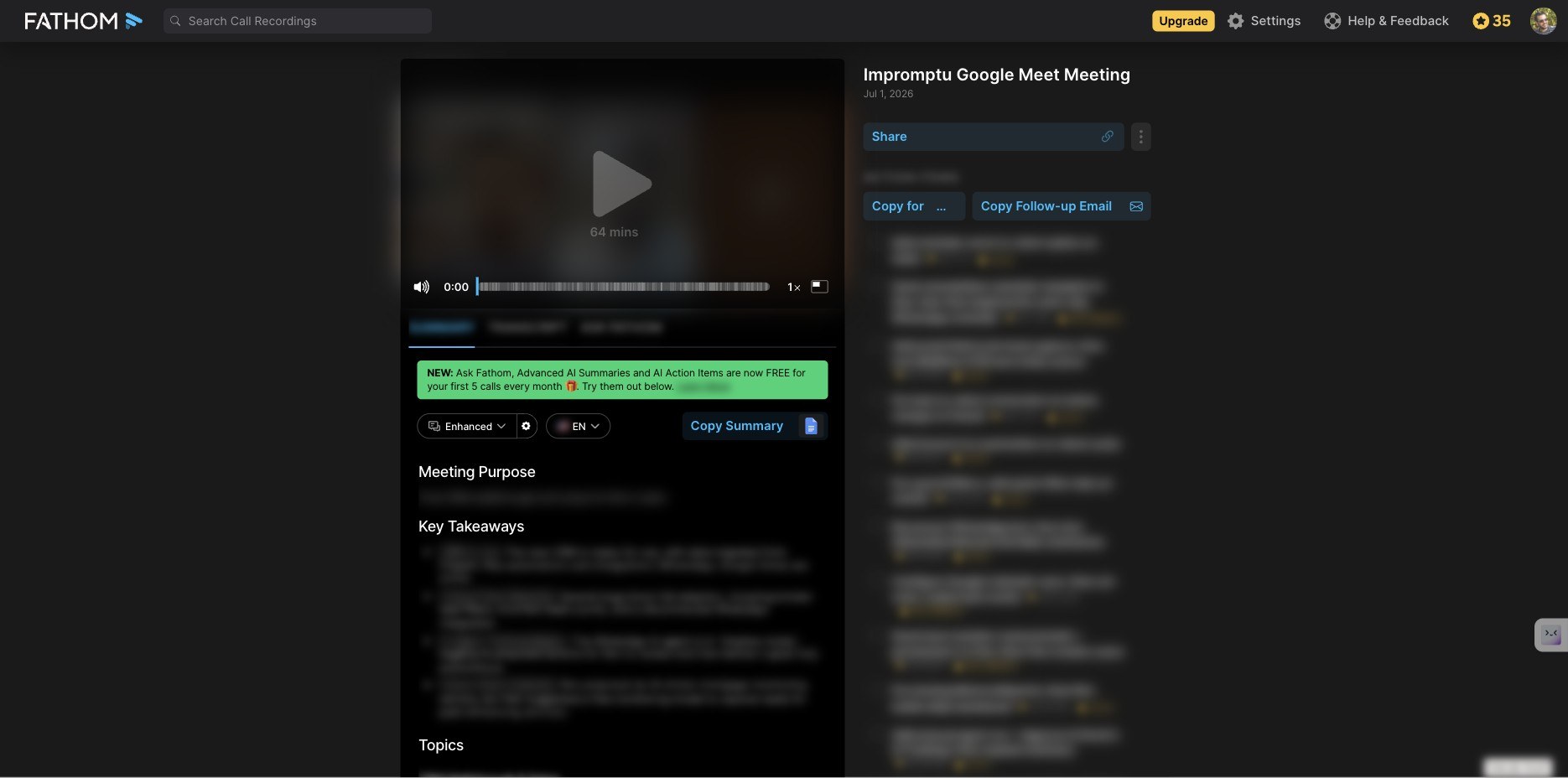Click the video progress timeline bar

(x=623, y=287)
